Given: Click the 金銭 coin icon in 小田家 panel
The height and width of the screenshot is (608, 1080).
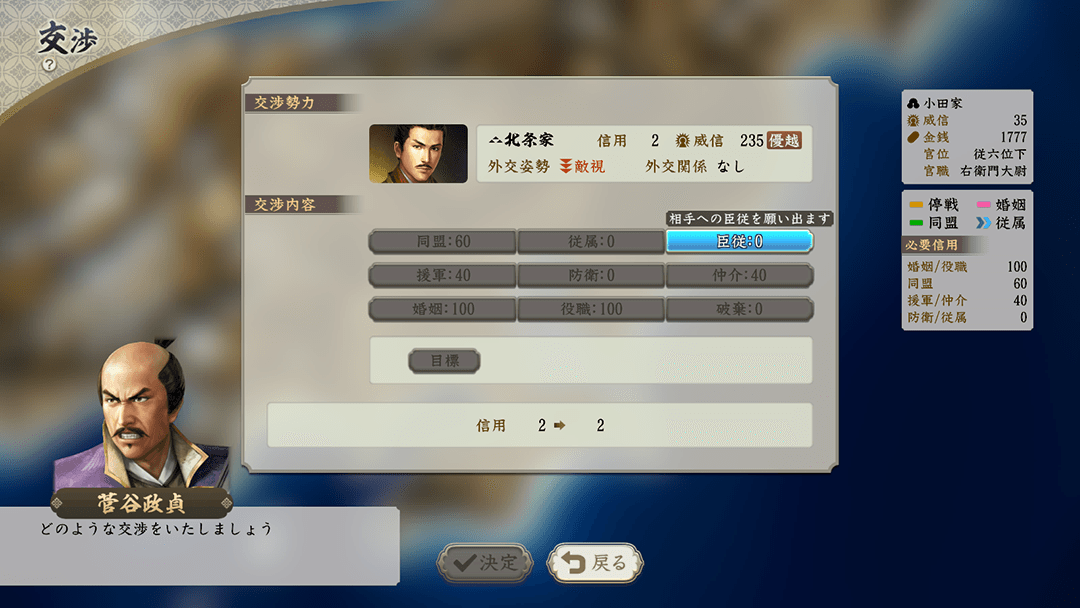Looking at the screenshot, I should tap(913, 137).
